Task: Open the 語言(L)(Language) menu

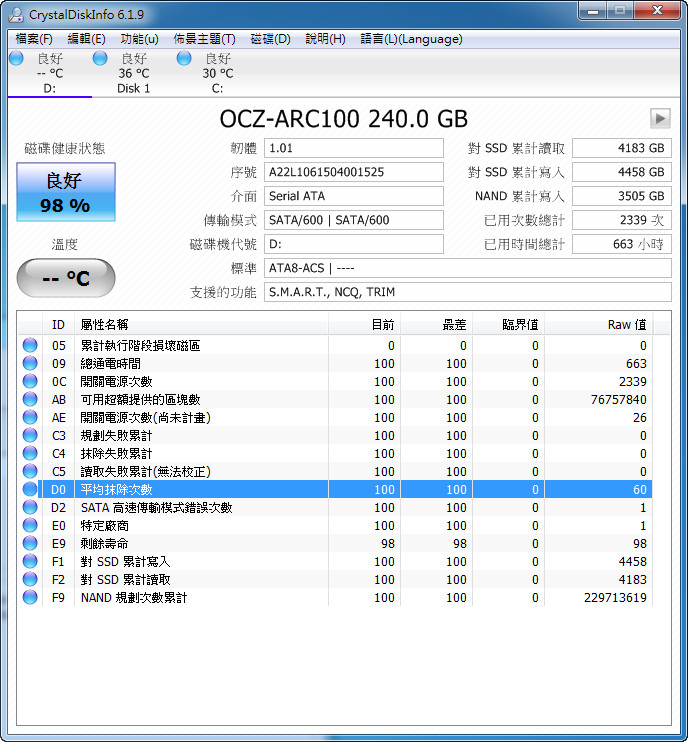Action: tap(411, 39)
